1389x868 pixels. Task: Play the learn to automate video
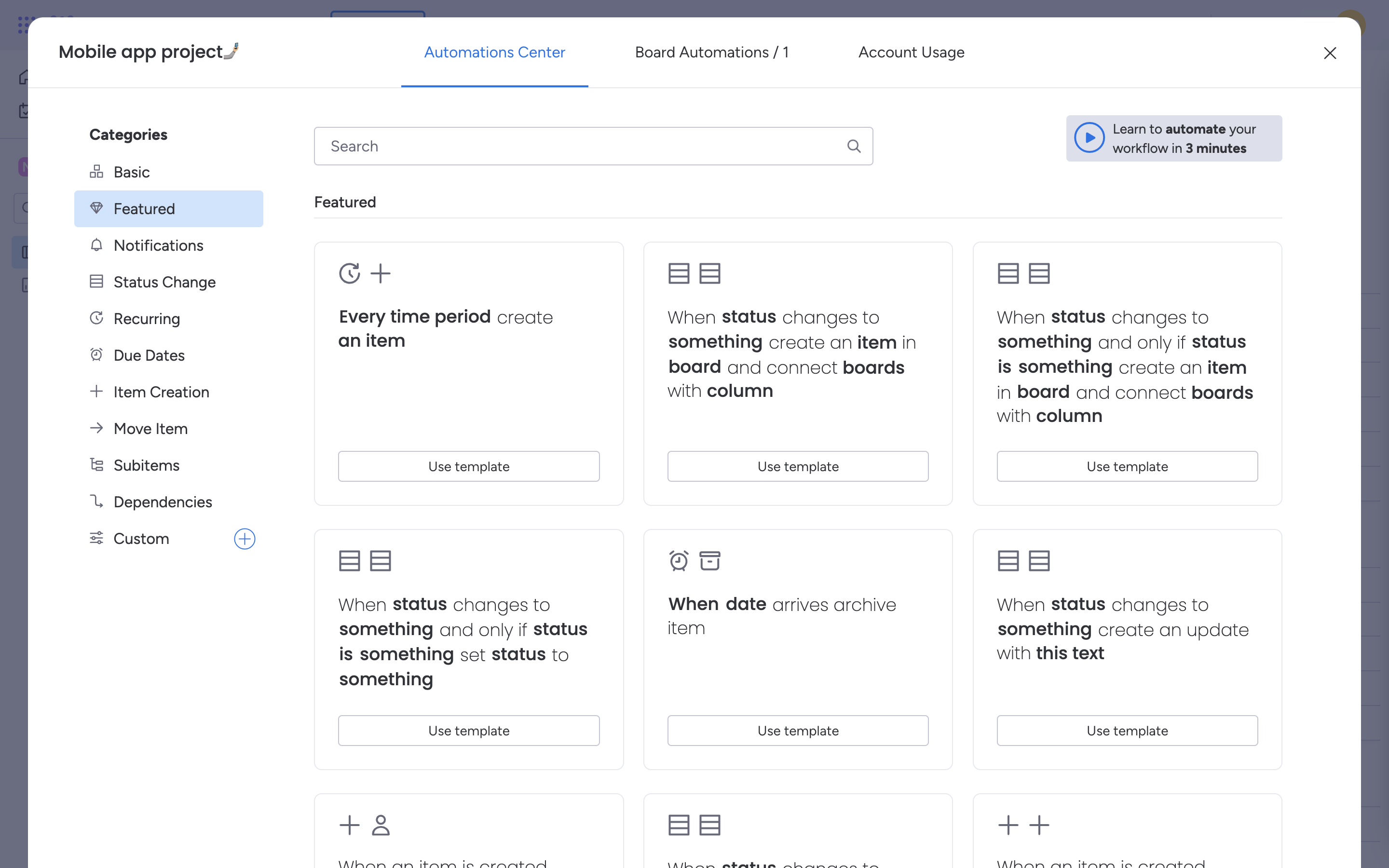click(x=1089, y=138)
